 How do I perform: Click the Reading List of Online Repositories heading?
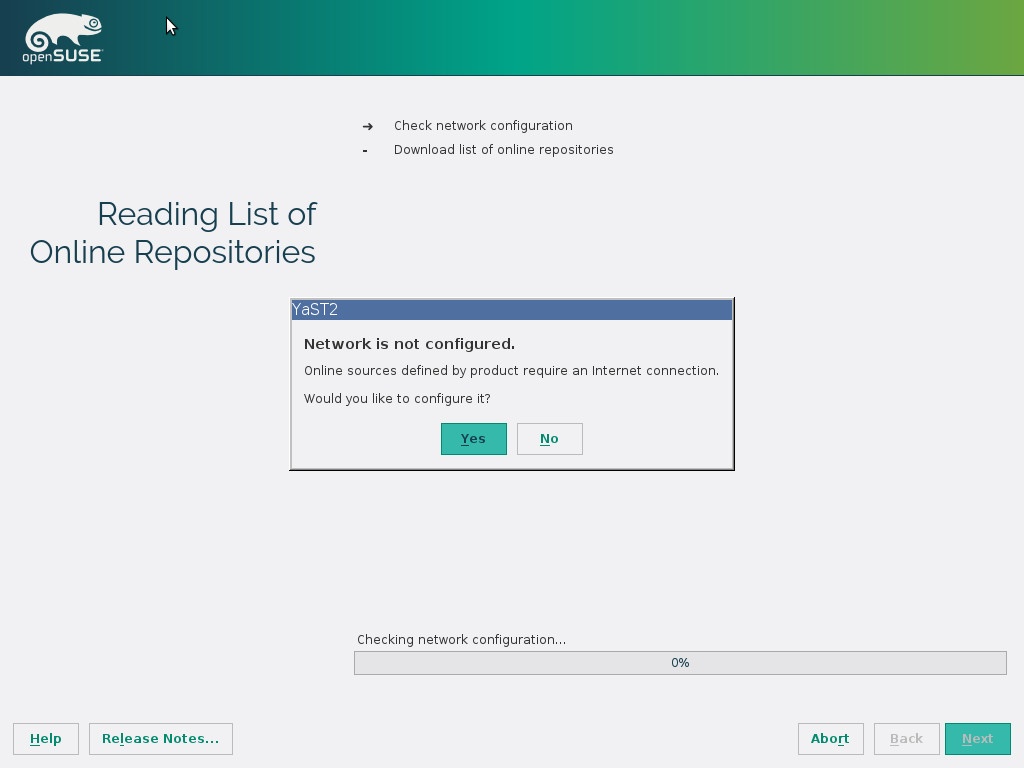[x=174, y=233]
